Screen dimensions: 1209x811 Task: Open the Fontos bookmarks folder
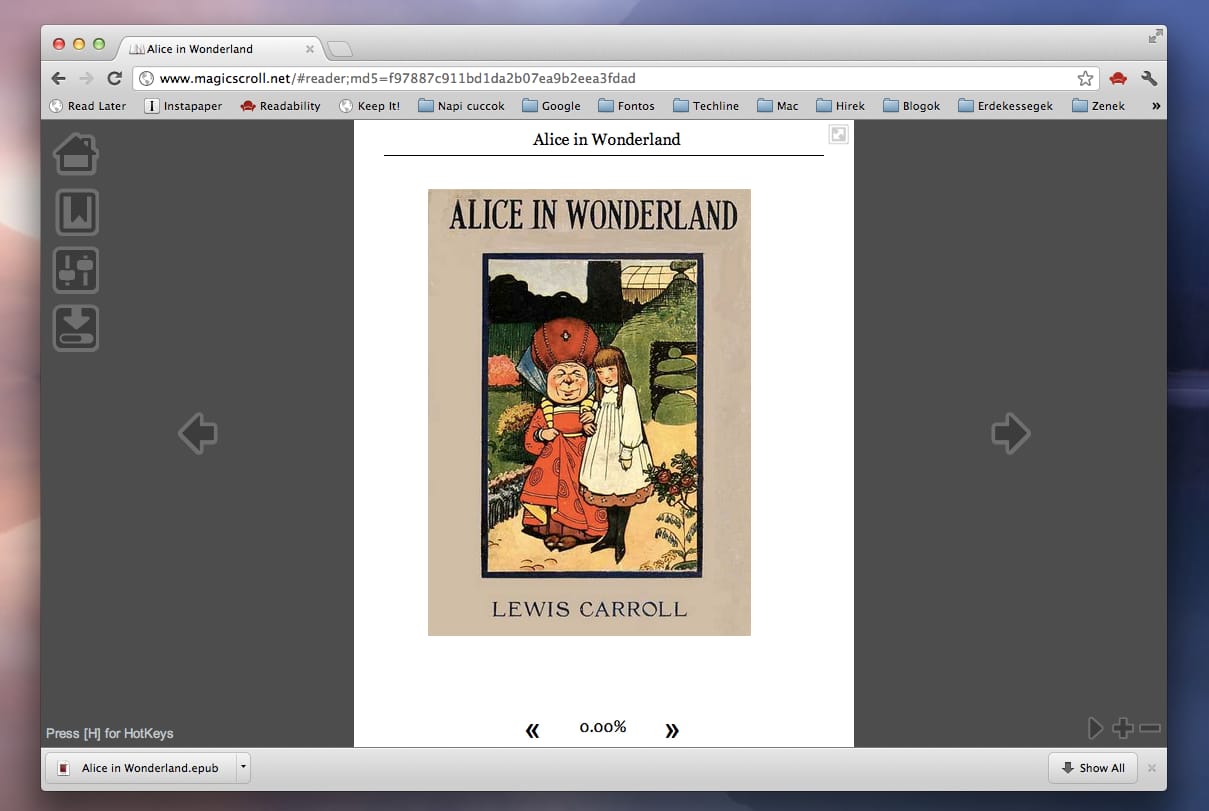pyautogui.click(x=626, y=106)
